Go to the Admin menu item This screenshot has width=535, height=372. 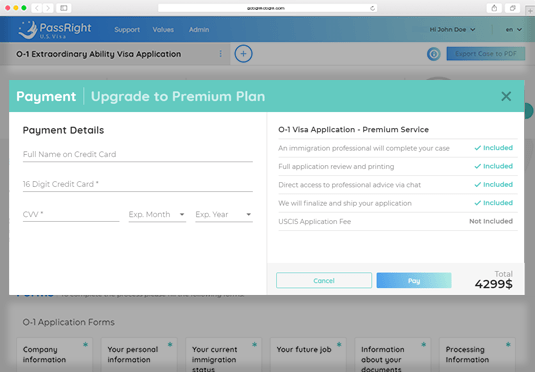pos(199,30)
